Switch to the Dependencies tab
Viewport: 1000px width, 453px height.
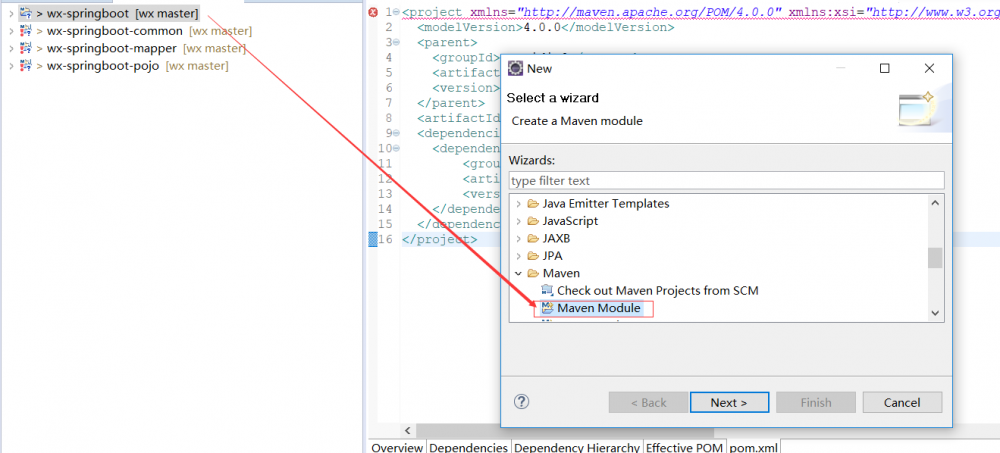pyautogui.click(x=468, y=447)
